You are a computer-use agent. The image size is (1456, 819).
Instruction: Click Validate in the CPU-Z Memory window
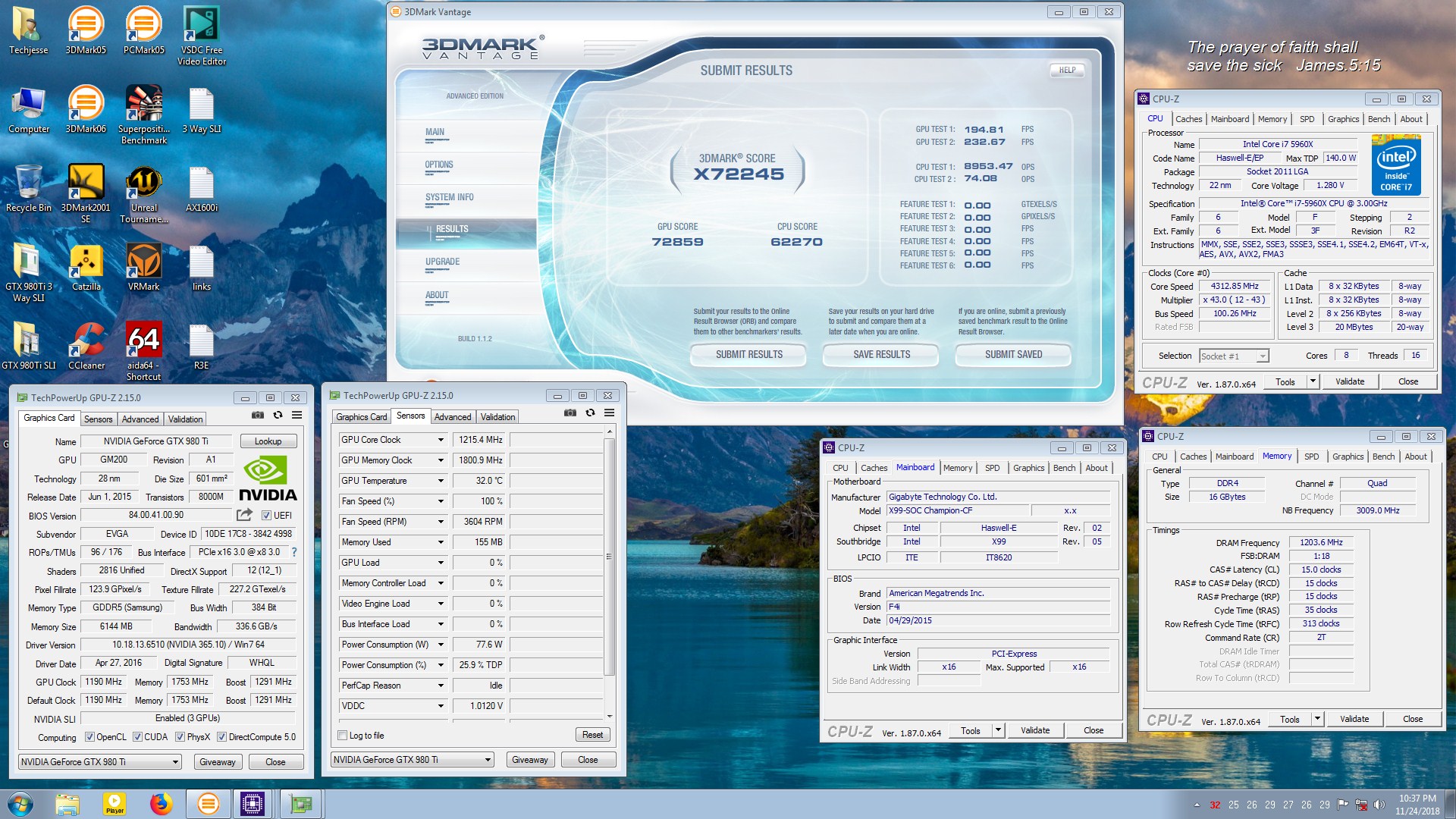coord(1354,719)
